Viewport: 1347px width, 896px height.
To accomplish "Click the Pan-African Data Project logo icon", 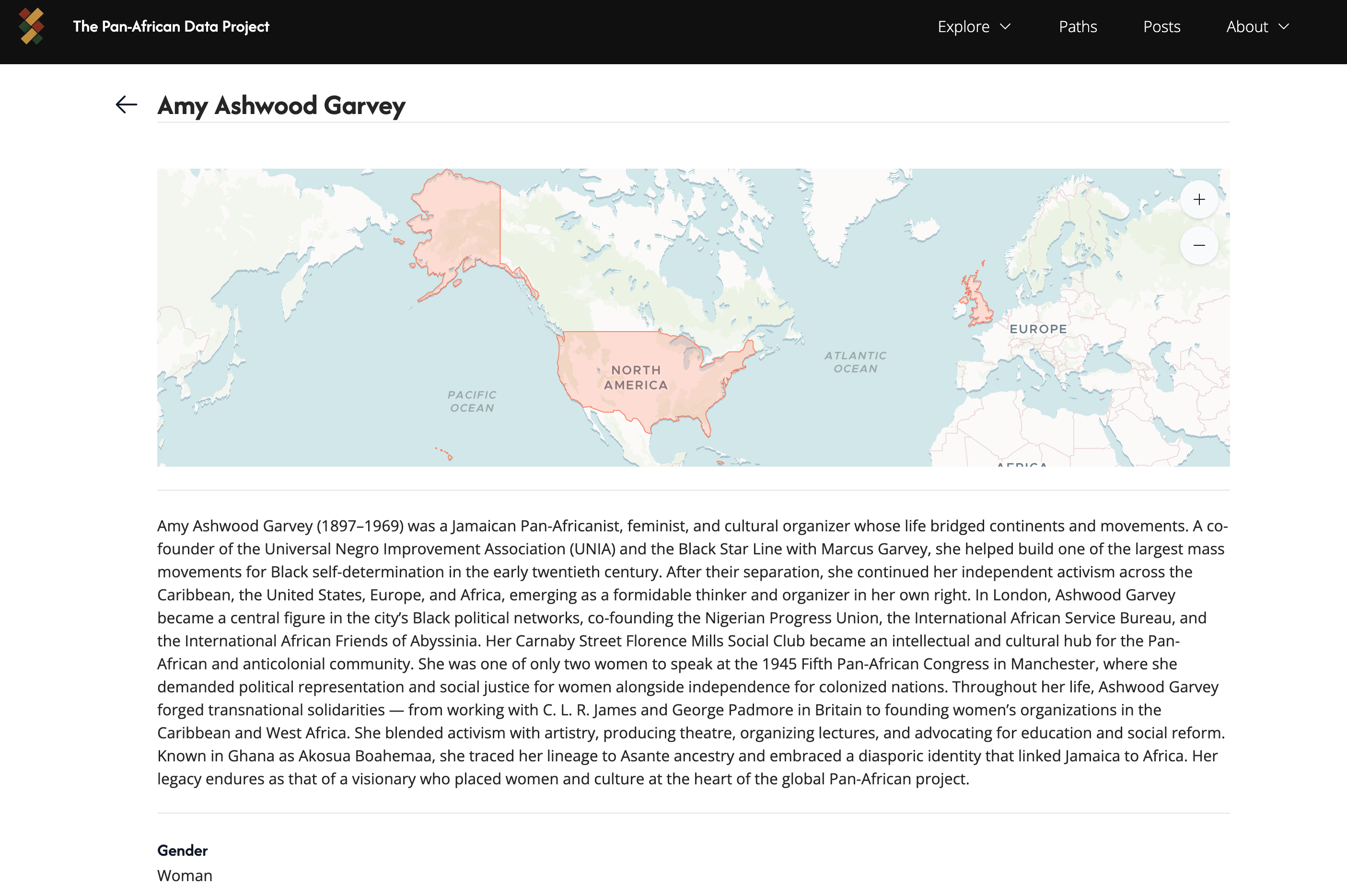I will pyautogui.click(x=33, y=26).
